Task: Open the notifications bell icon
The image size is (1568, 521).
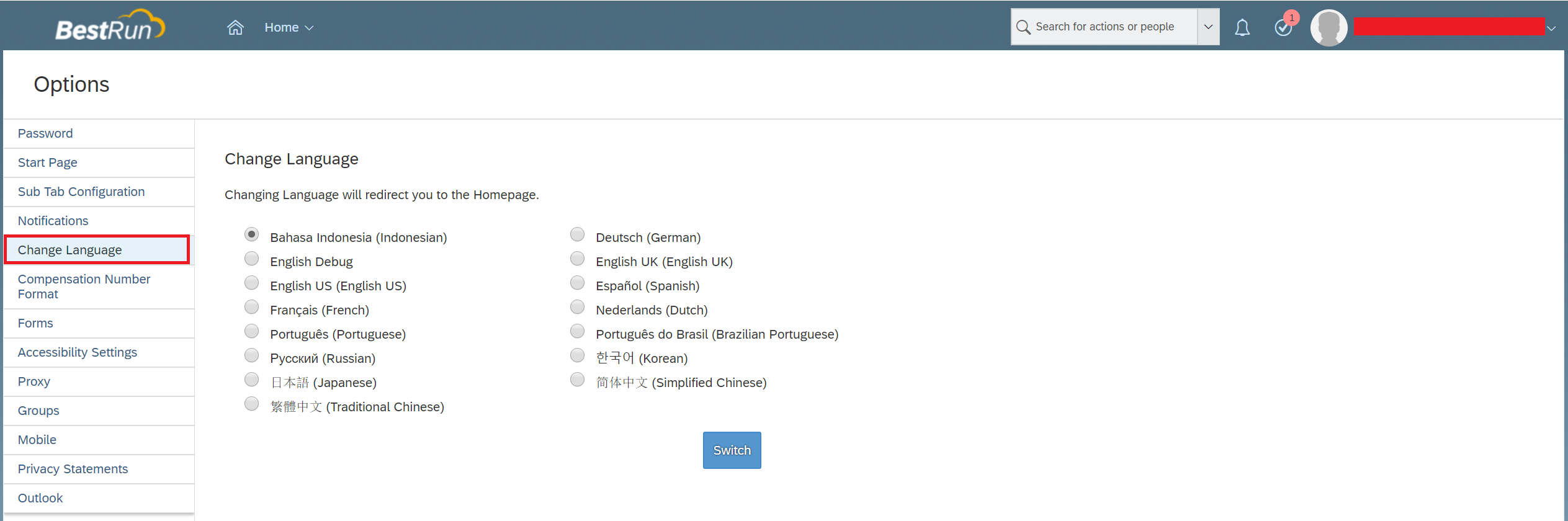Action: click(1242, 27)
